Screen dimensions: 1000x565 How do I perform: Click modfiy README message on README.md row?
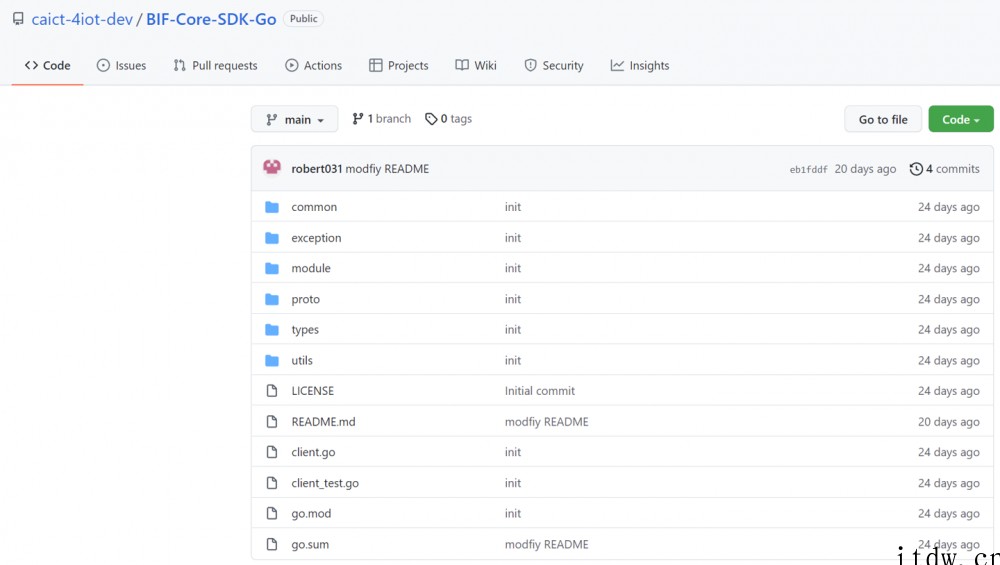pos(547,422)
